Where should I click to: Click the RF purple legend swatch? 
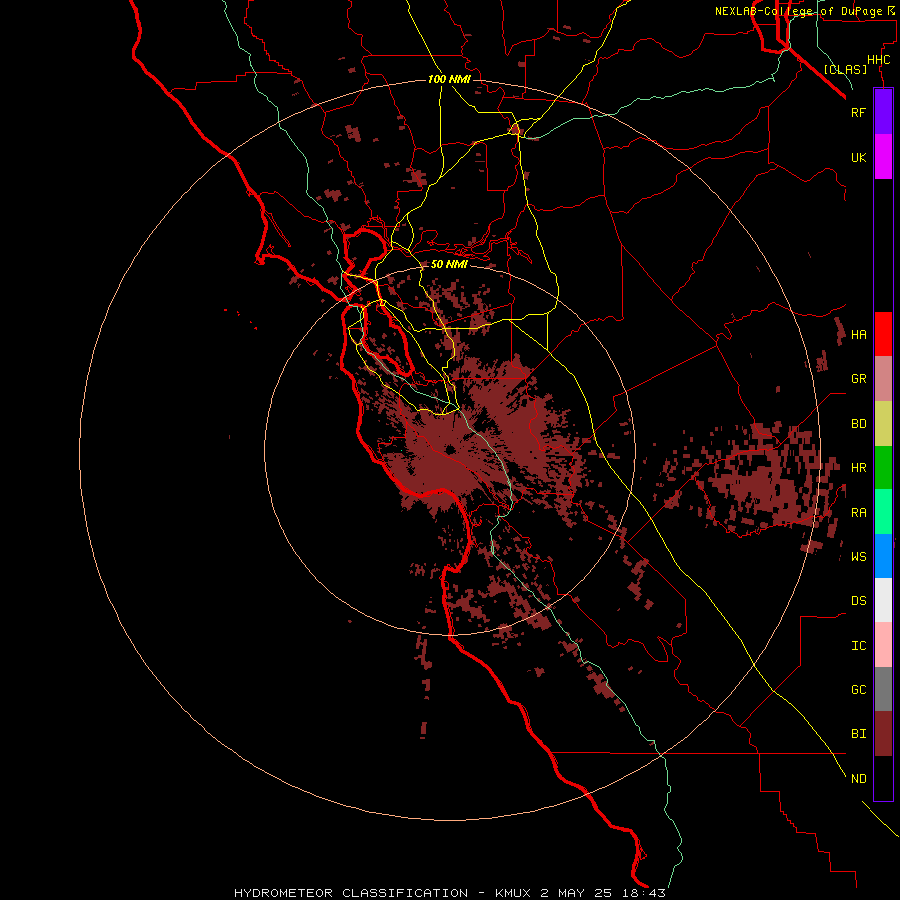[883, 112]
